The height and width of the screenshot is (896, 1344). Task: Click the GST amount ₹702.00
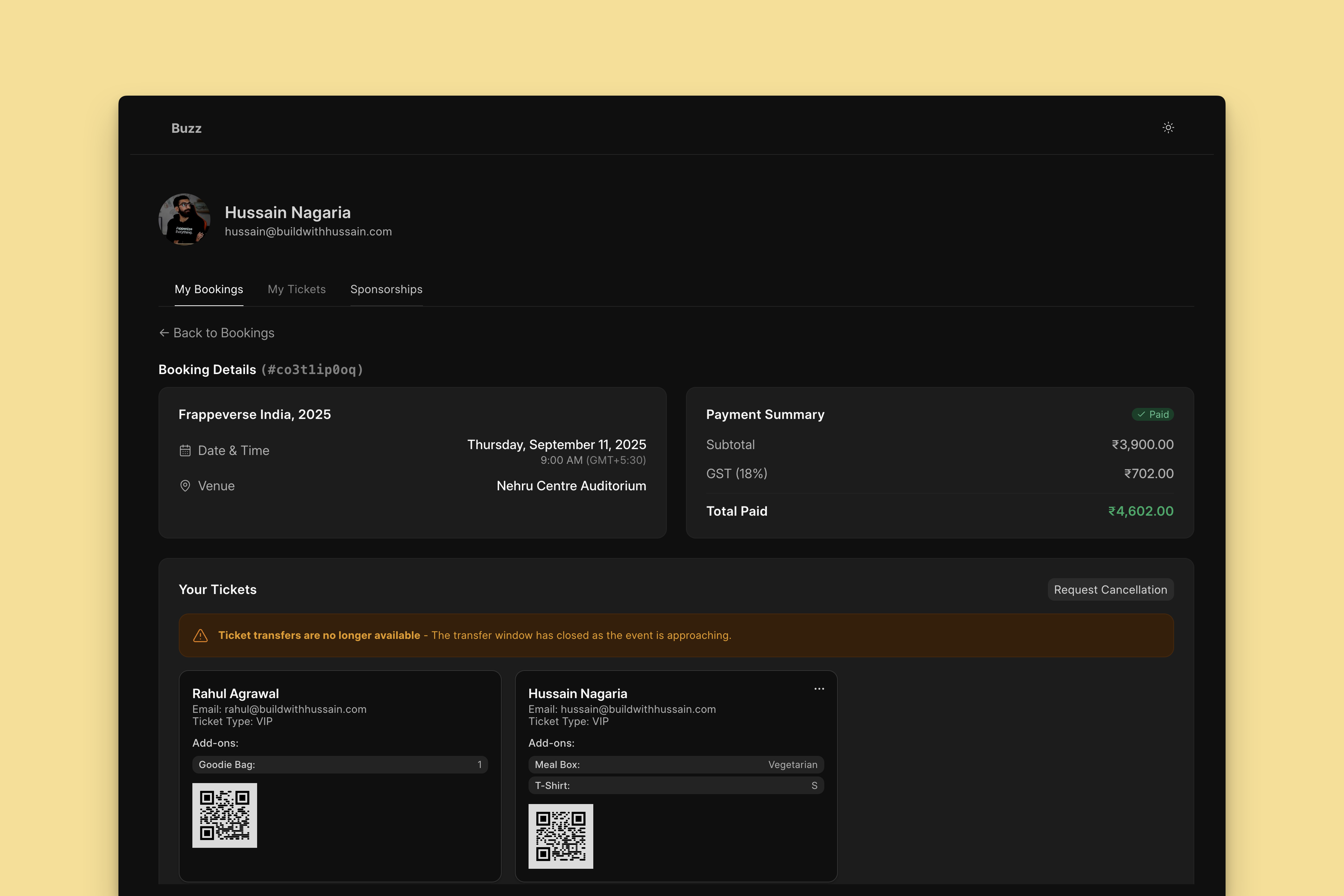(1149, 474)
